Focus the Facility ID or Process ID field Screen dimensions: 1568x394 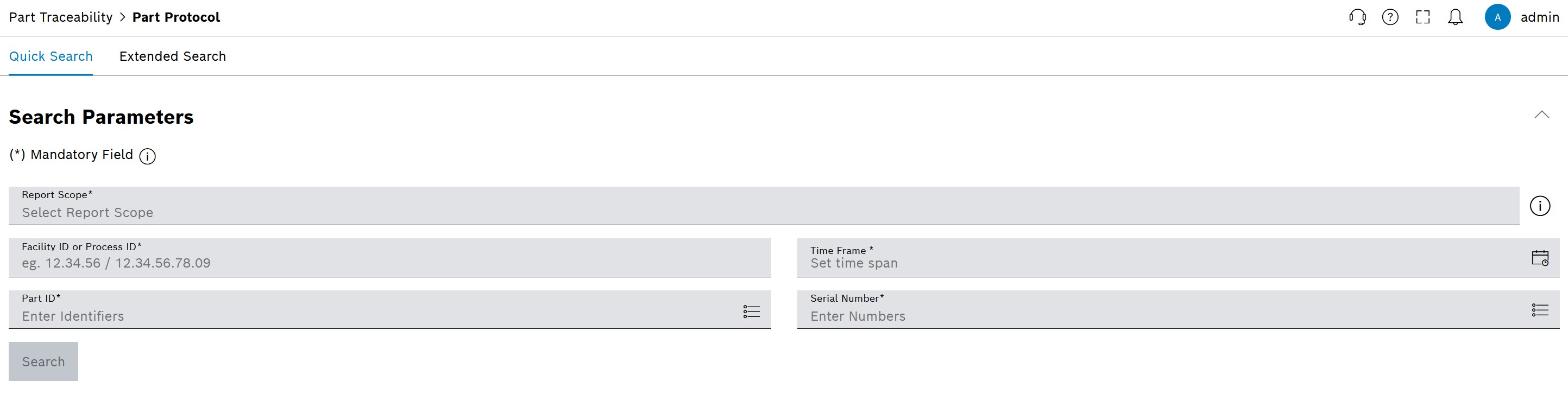(x=389, y=257)
